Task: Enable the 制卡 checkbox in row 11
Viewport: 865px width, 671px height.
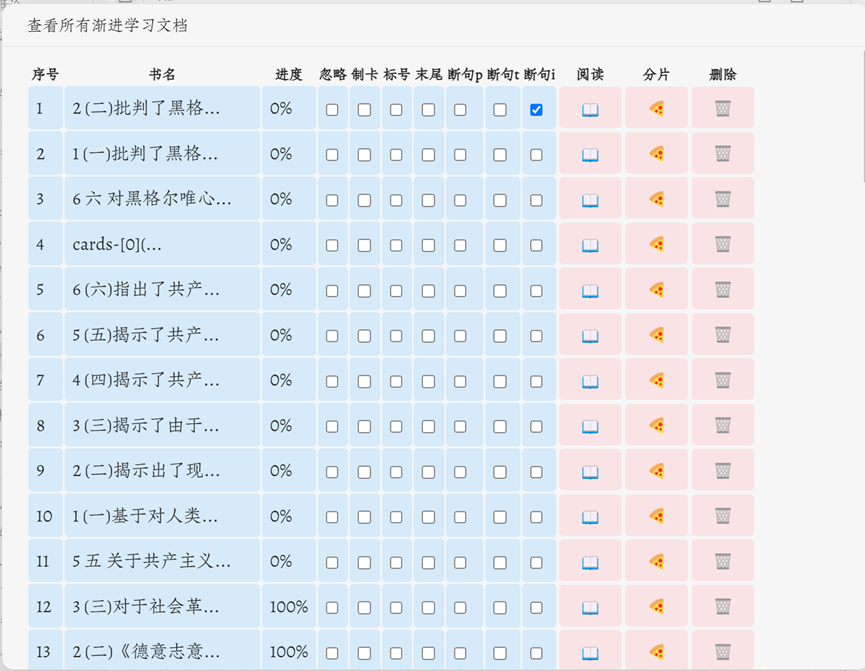Action: [x=364, y=562]
